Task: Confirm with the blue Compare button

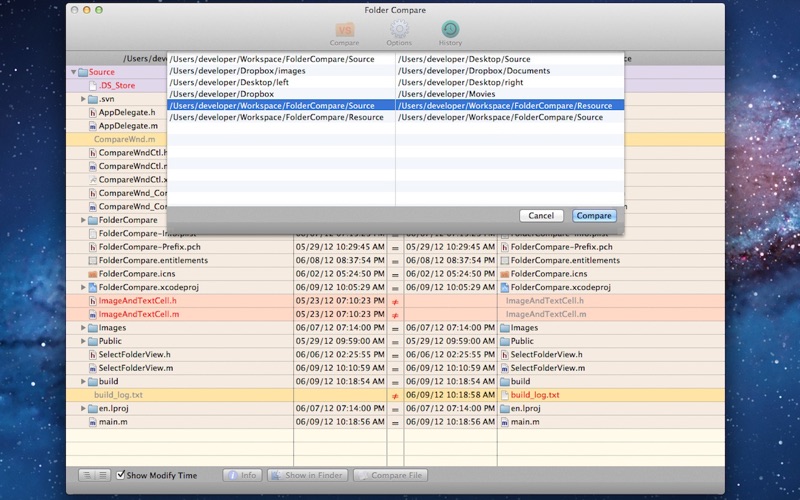Action: point(594,216)
